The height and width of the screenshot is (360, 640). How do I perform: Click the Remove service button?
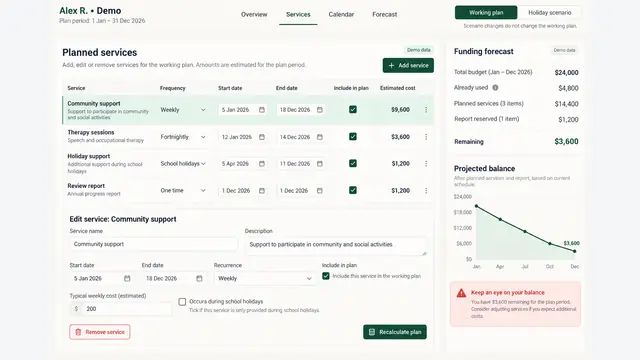click(100, 332)
